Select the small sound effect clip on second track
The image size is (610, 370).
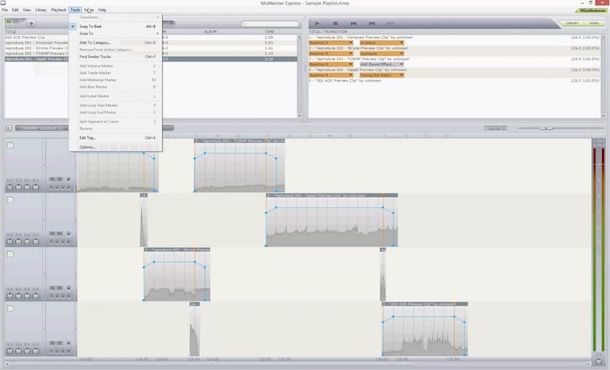coord(144,220)
